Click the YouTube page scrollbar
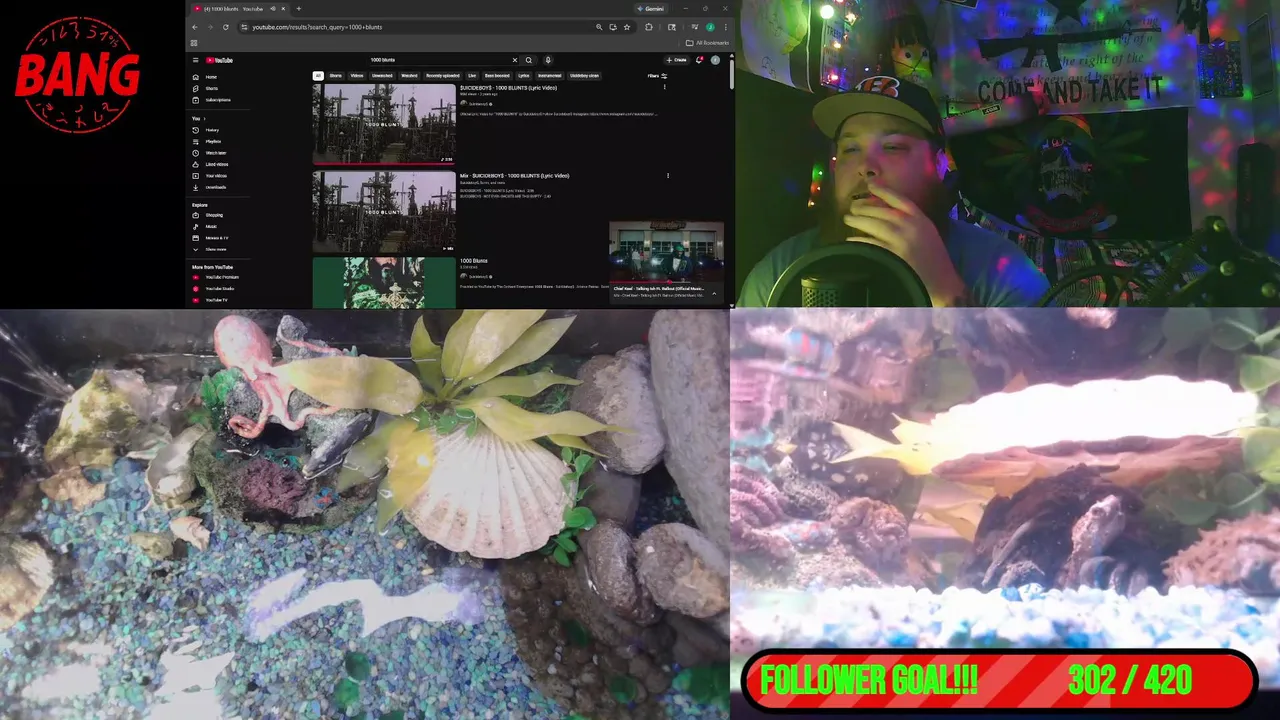The width and height of the screenshot is (1280, 720). (732, 74)
